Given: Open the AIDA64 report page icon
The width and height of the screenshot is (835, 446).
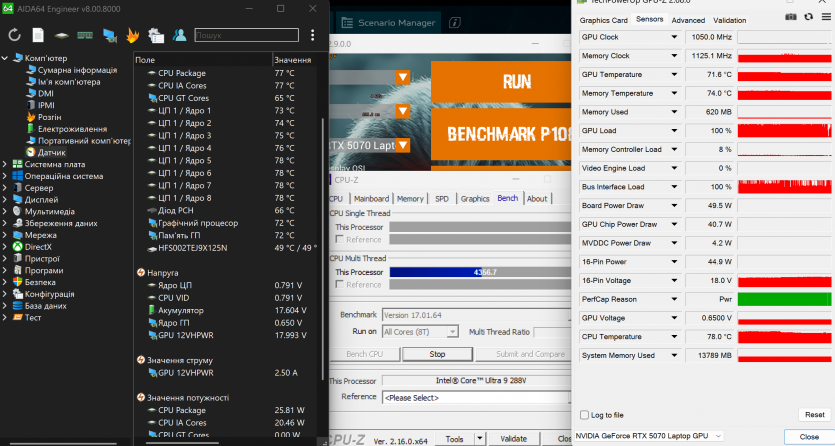Looking at the screenshot, I should click(38, 35).
